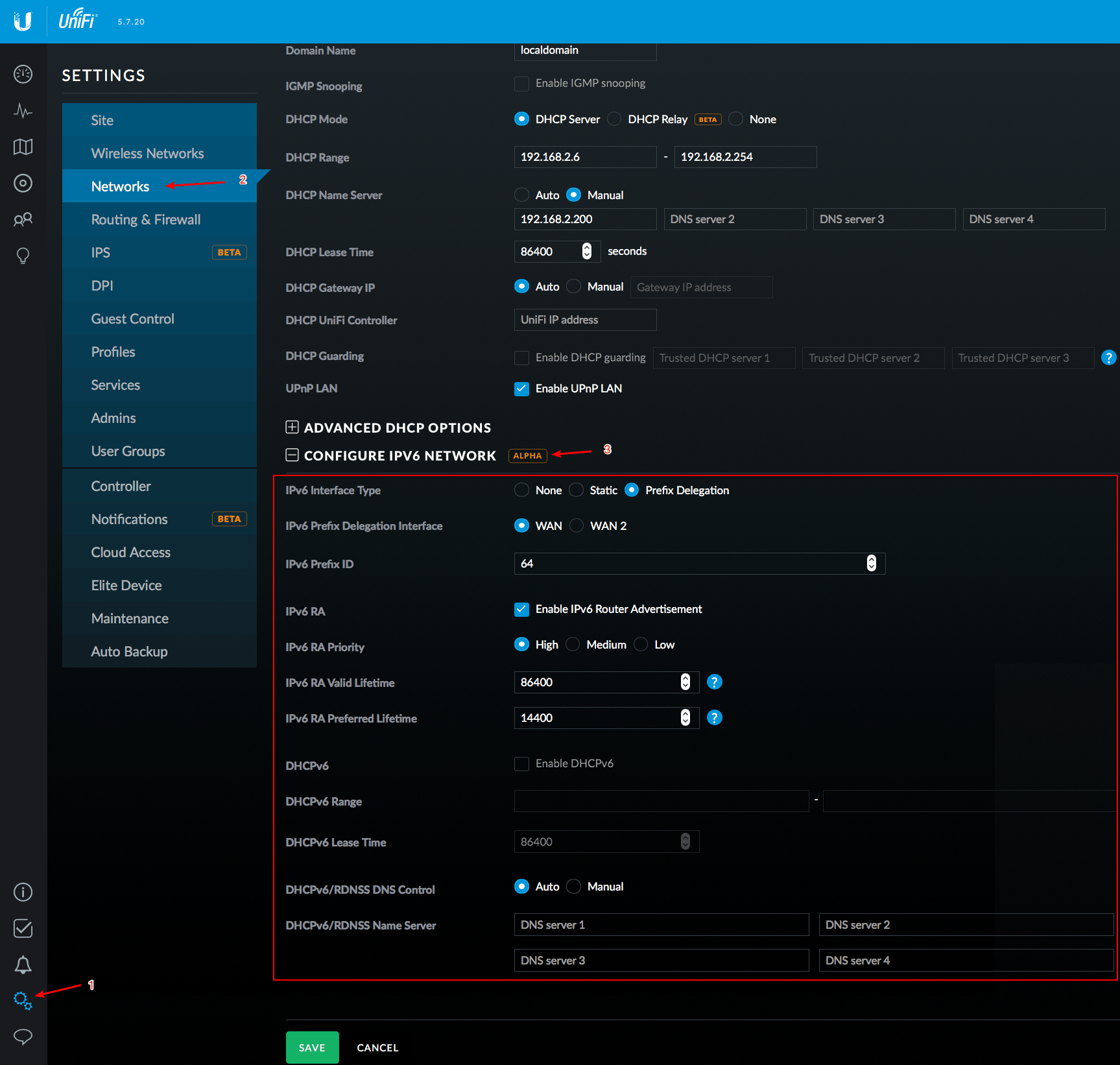Open Networks settings section

(x=160, y=186)
